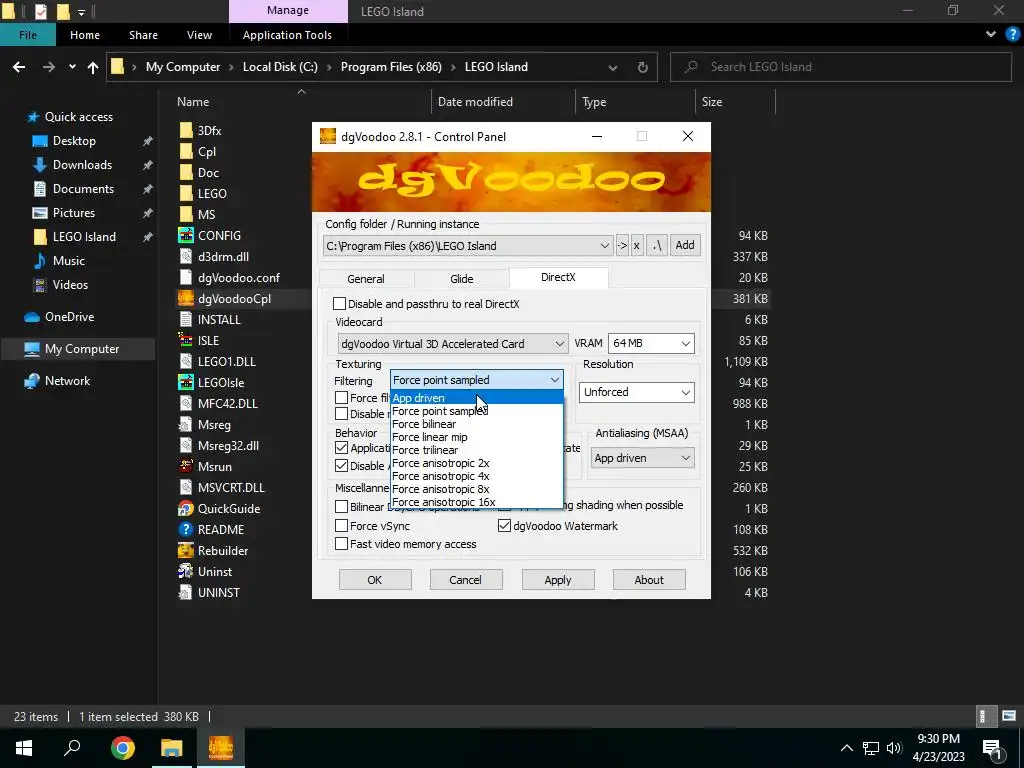Open Chrome from the taskbar

coord(122,748)
